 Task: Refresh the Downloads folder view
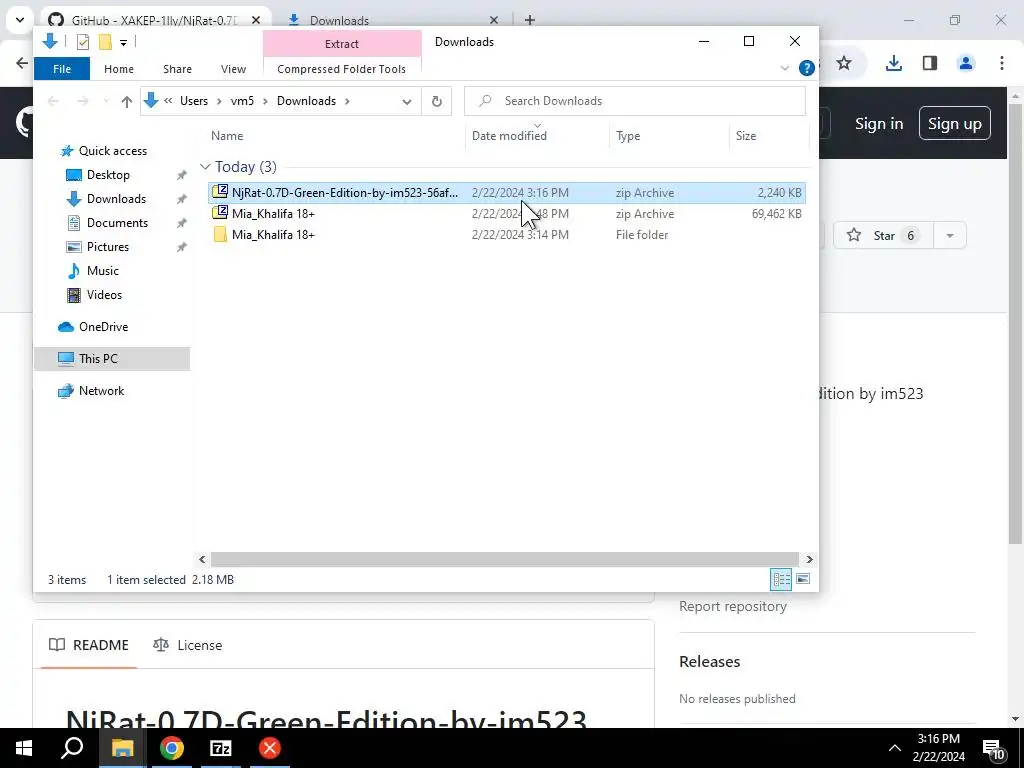click(x=437, y=101)
